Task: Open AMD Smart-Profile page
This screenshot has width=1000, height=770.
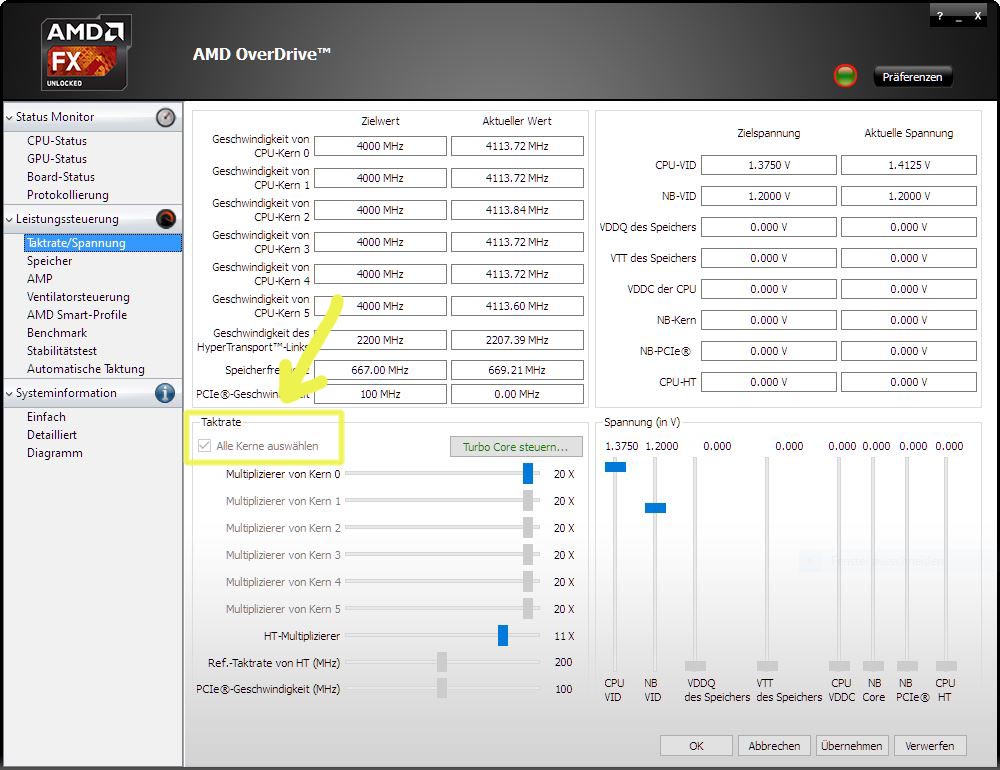Action: pos(77,315)
